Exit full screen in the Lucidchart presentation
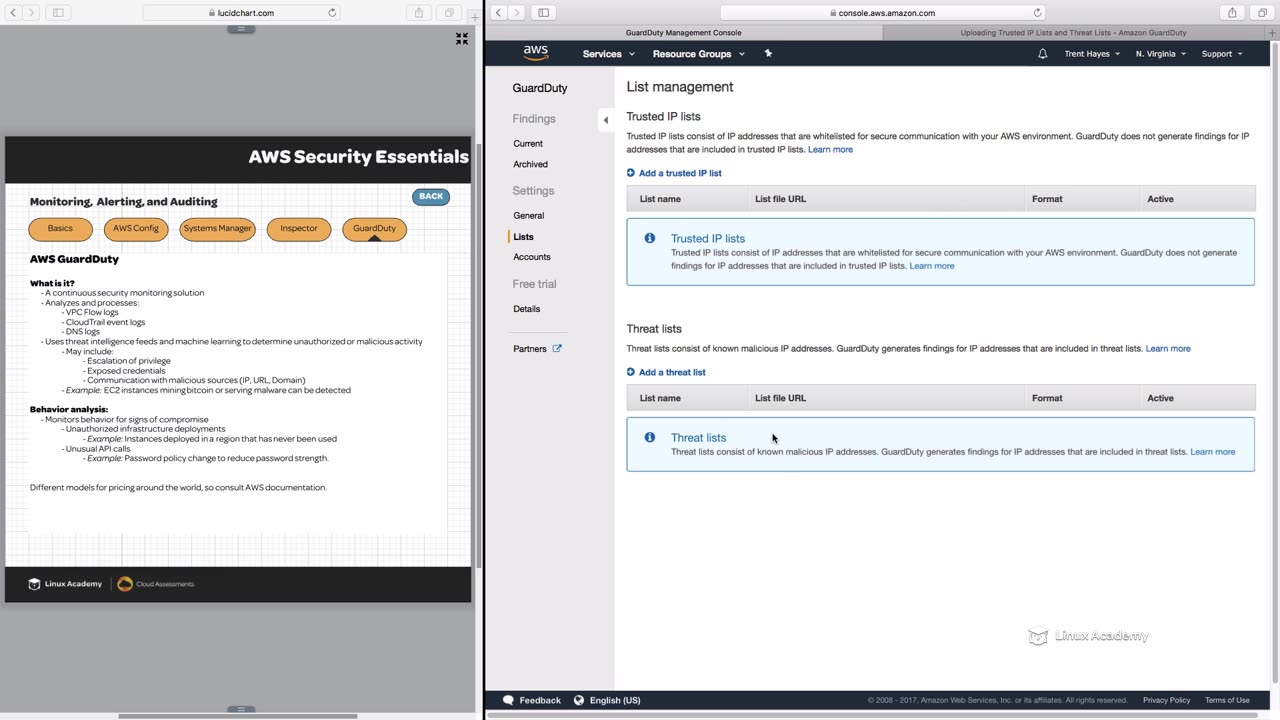 (x=462, y=38)
